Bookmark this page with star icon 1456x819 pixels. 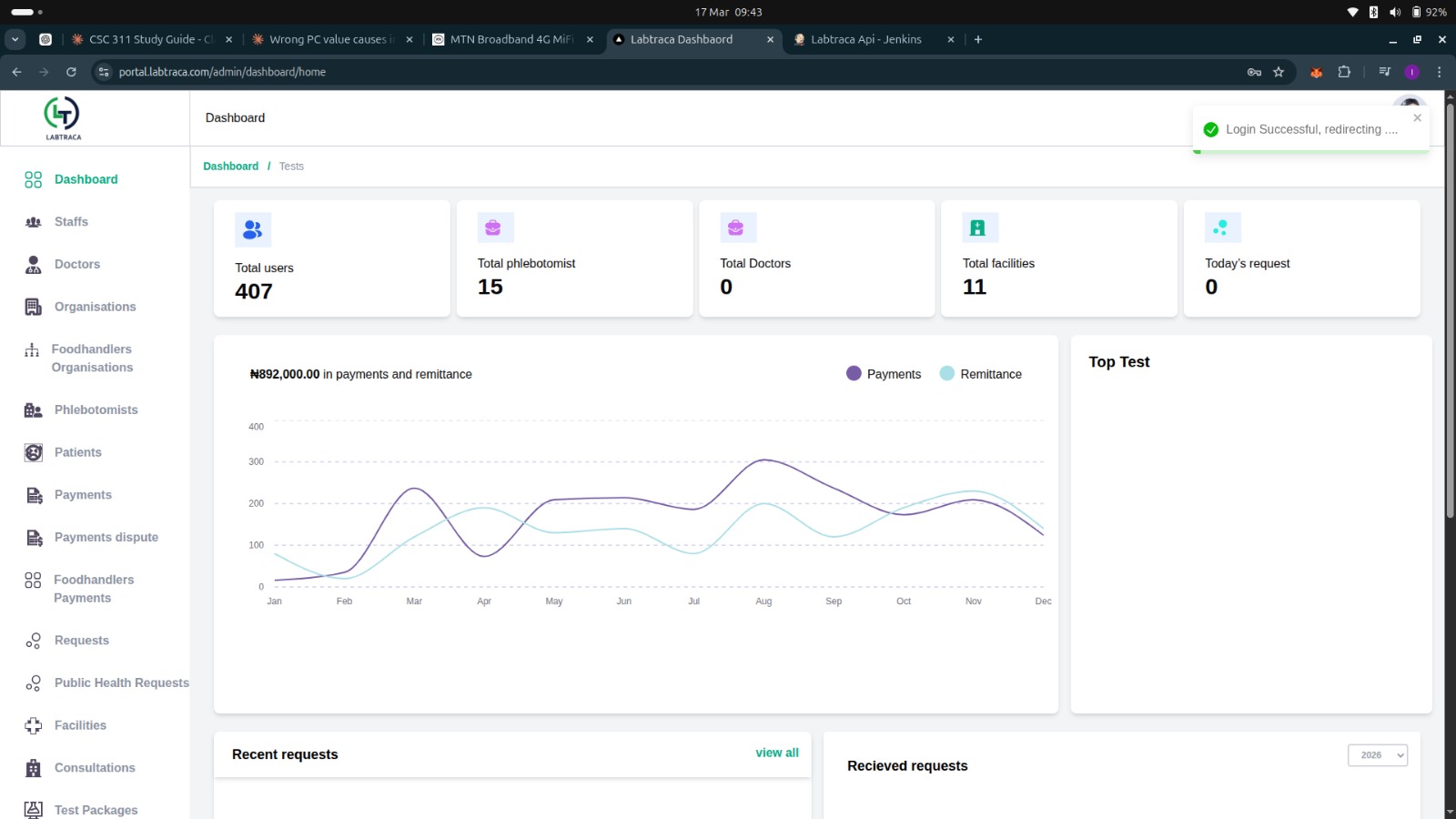click(x=1279, y=72)
